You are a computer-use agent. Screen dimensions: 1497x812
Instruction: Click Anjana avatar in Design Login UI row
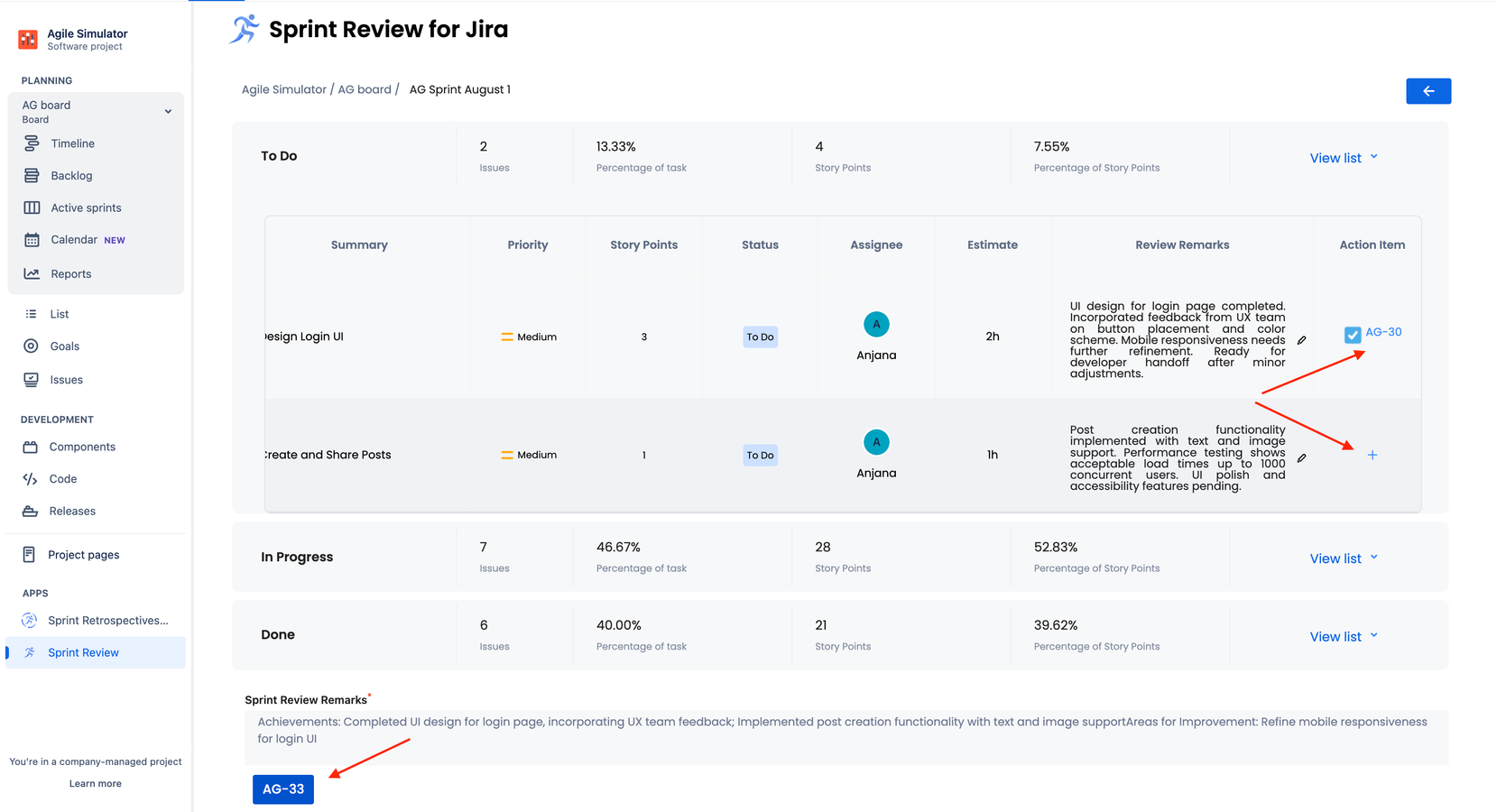(876, 324)
